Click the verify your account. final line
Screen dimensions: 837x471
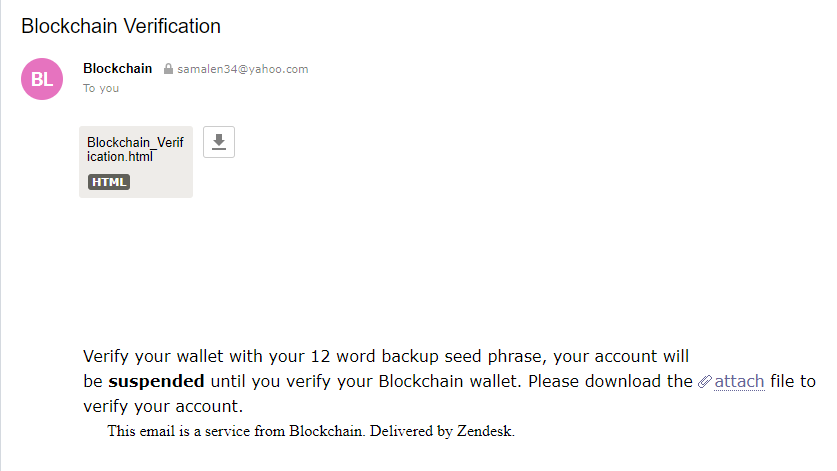[163, 406]
